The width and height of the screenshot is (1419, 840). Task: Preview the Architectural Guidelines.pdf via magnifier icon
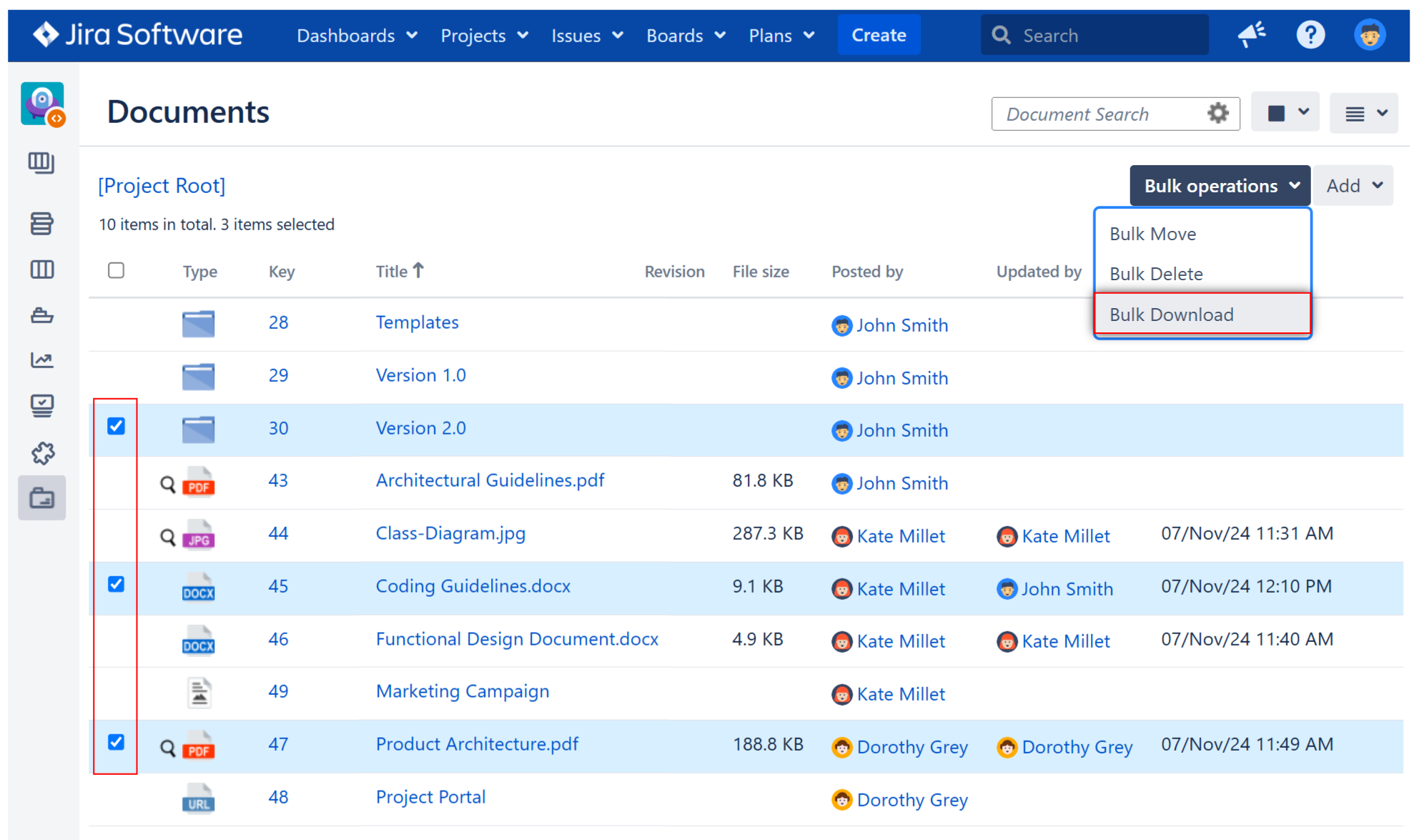(x=167, y=485)
